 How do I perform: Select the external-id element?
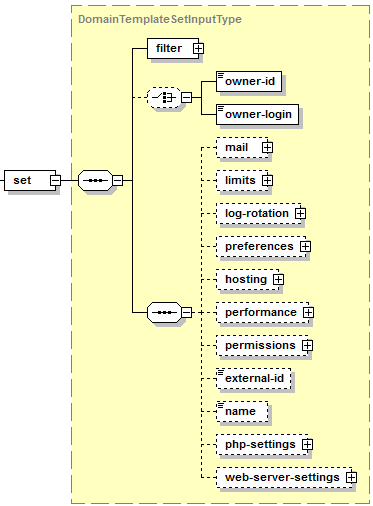(x=254, y=379)
